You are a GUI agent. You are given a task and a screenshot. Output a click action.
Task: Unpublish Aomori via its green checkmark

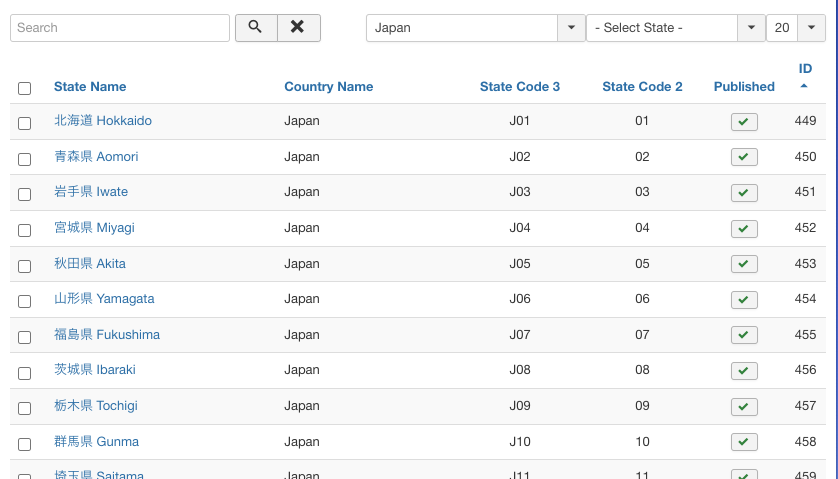tap(744, 157)
